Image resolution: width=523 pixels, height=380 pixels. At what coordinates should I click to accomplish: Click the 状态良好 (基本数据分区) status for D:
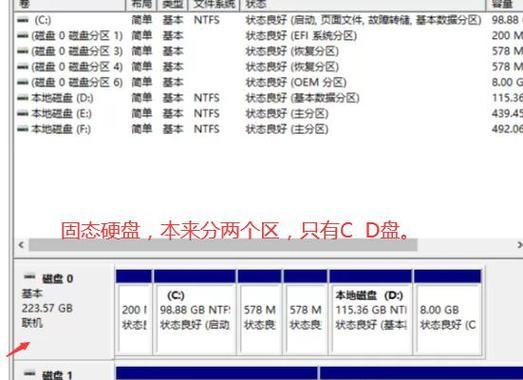click(x=302, y=98)
